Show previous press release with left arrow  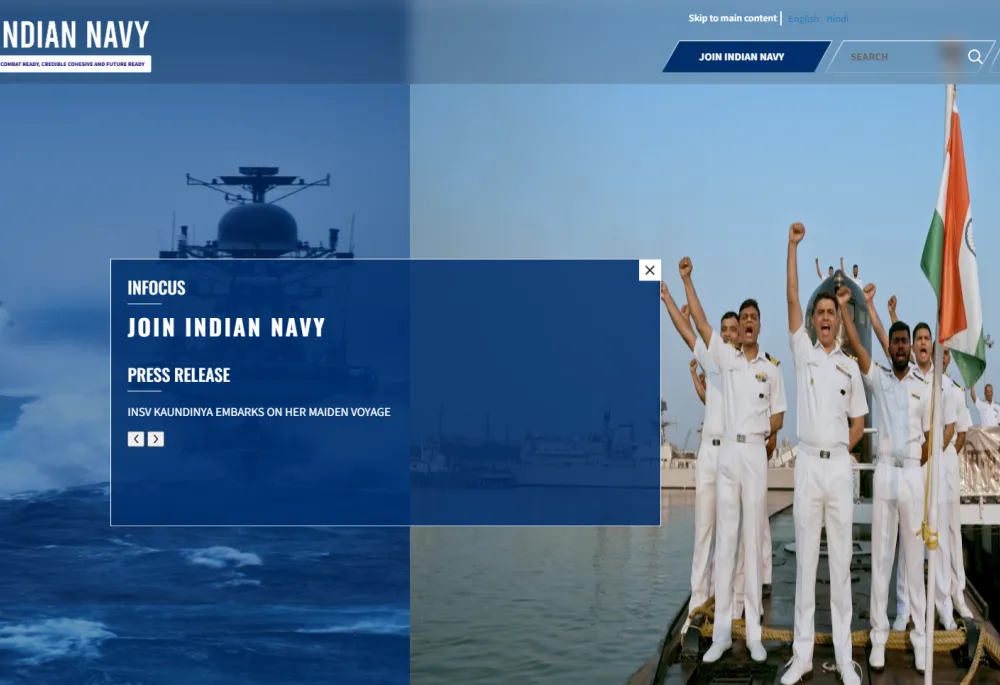point(136,439)
